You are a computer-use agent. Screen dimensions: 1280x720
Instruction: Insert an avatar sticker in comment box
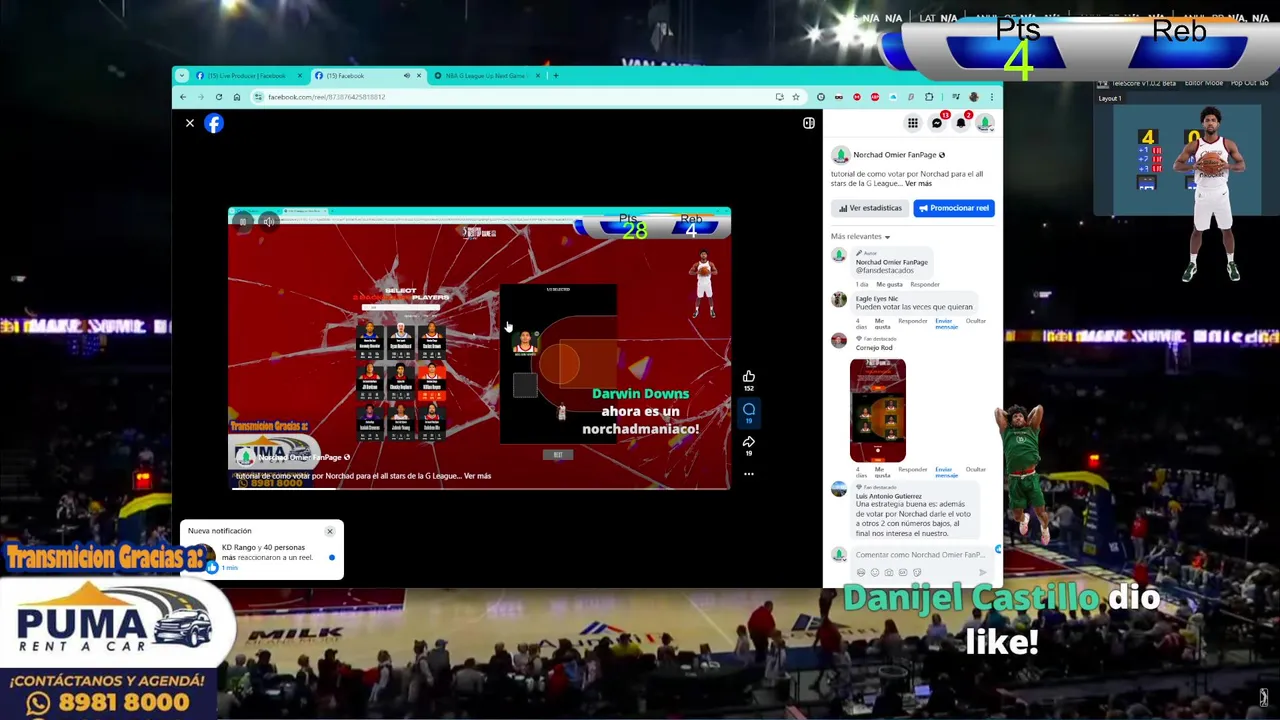pos(861,572)
